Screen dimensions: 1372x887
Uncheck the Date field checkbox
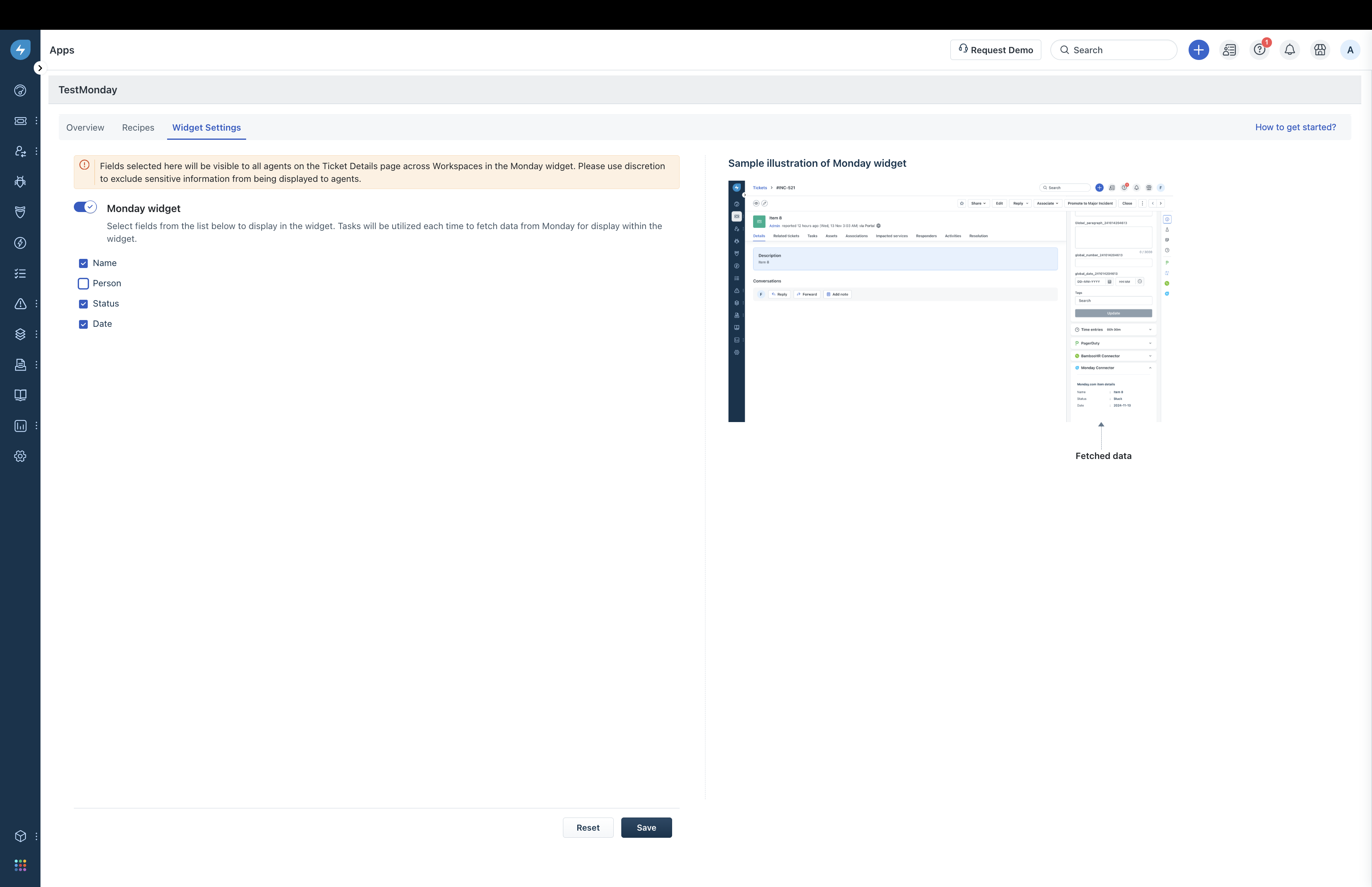[83, 324]
